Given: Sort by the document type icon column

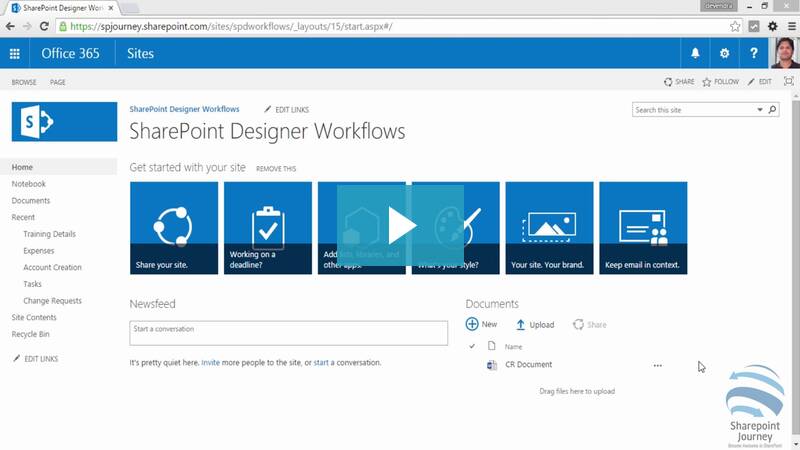Looking at the screenshot, I should point(491,346).
